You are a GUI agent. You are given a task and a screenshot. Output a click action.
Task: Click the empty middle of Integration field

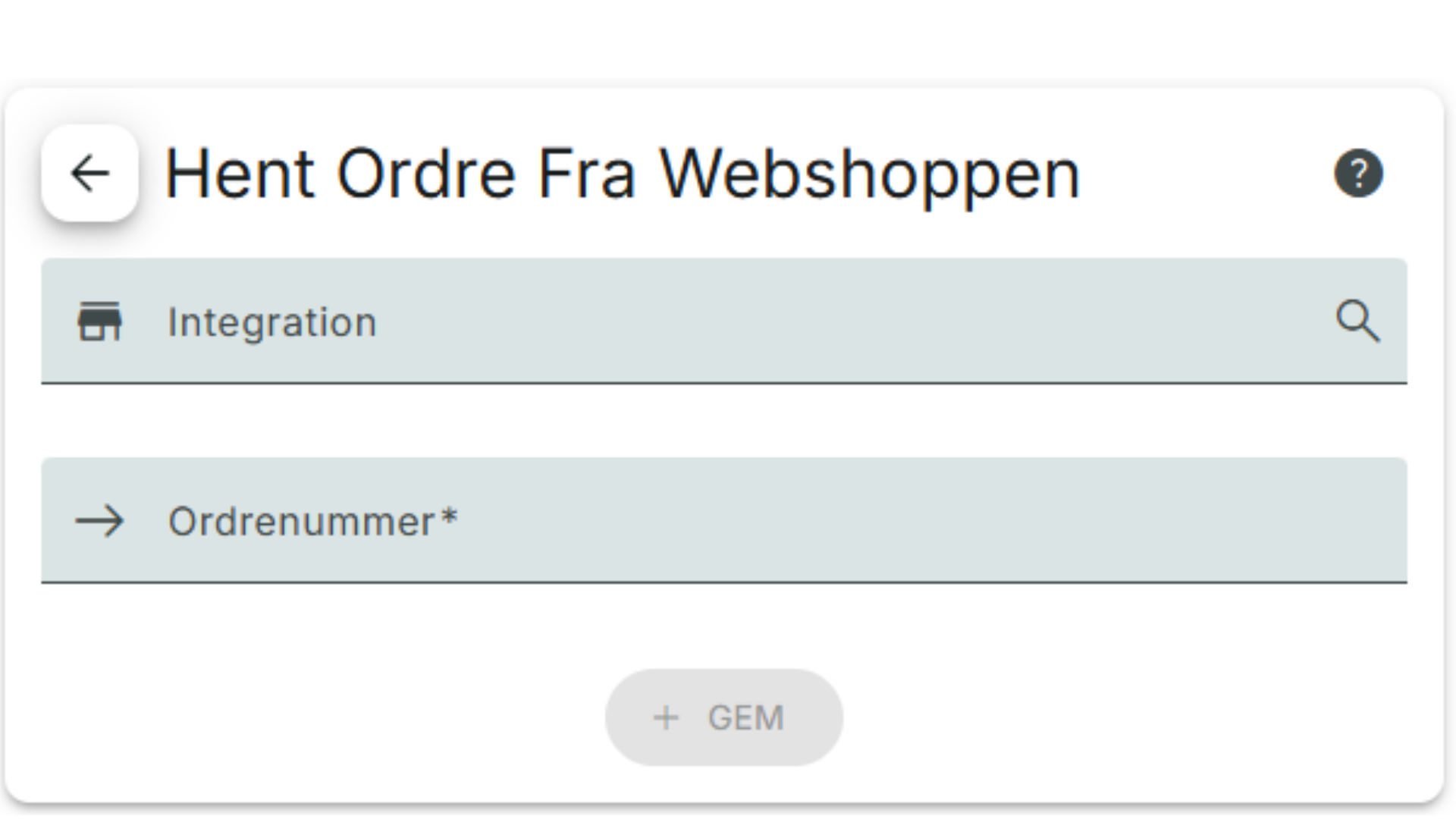click(x=834, y=322)
